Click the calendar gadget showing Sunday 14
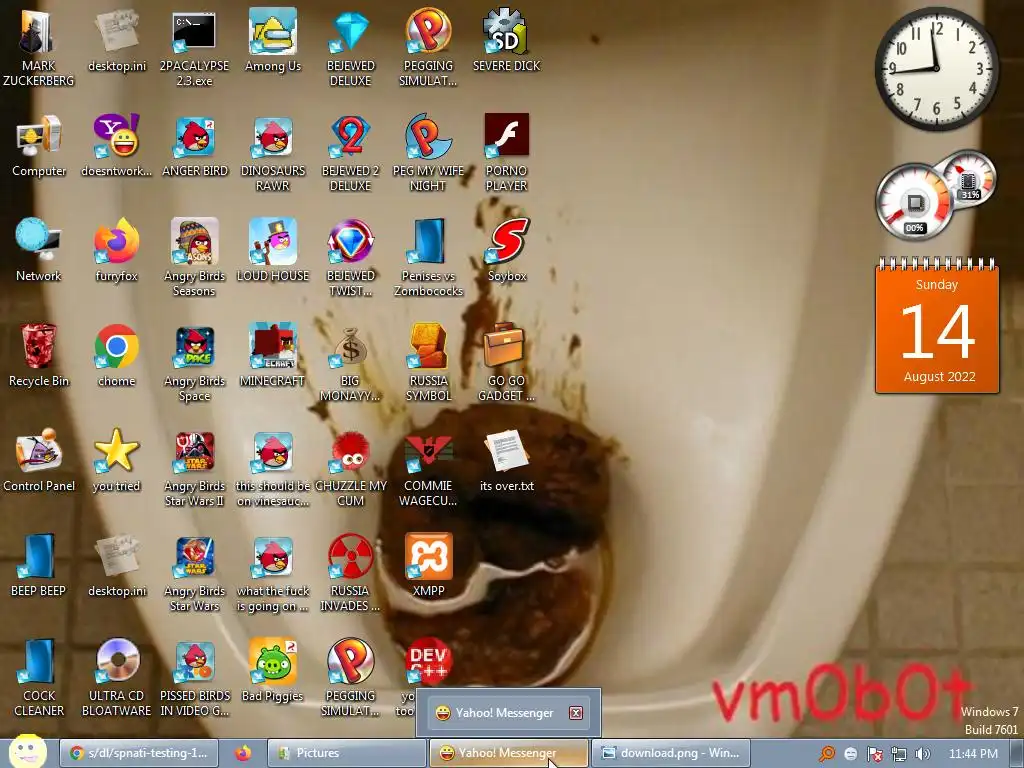Image resolution: width=1024 pixels, height=768 pixels. [936, 327]
